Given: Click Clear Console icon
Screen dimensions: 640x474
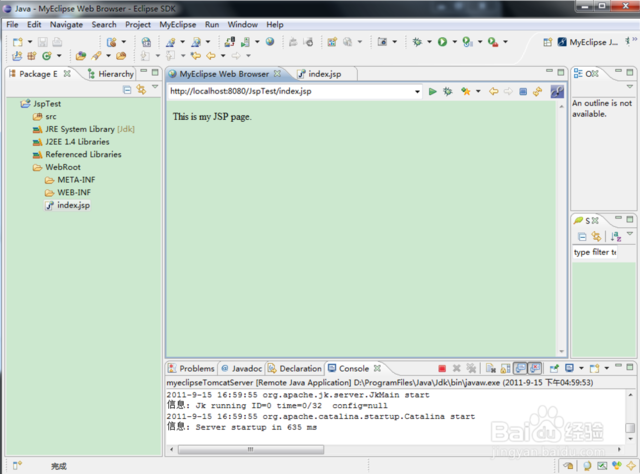Looking at the screenshot, I should pyautogui.click(x=490, y=369).
